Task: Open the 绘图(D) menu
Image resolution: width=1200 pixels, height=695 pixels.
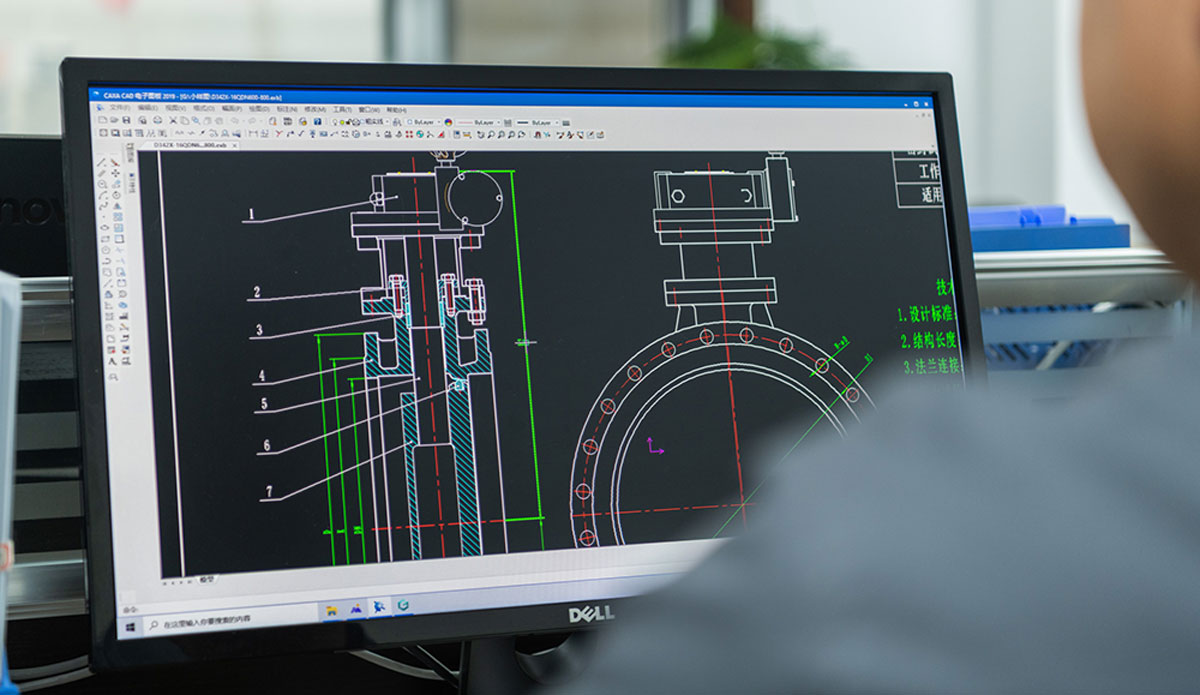Action: click(x=258, y=110)
